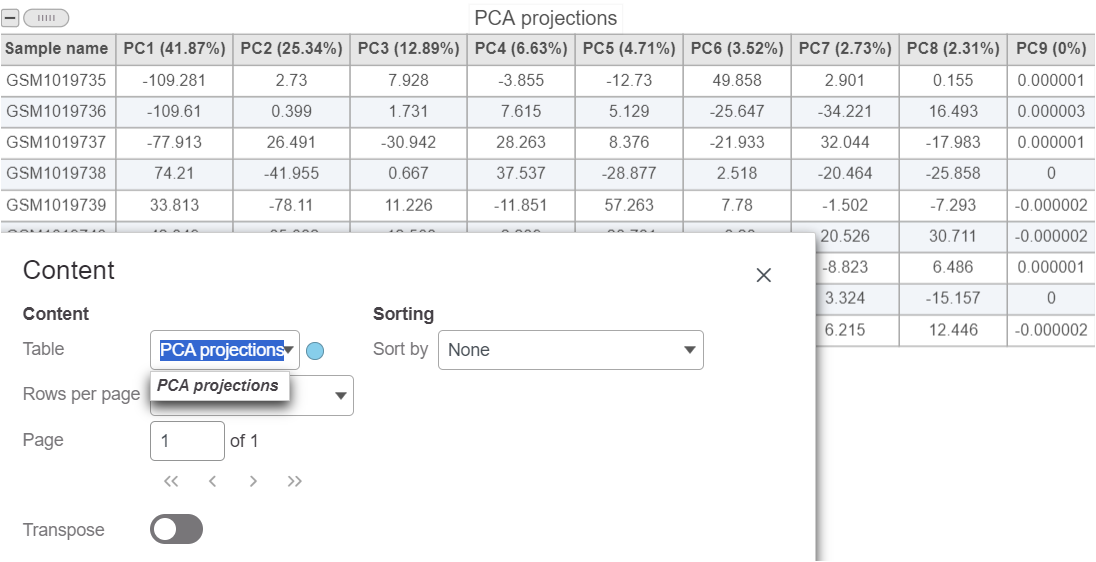Select the PC5 (4.71%) column header

point(629,48)
